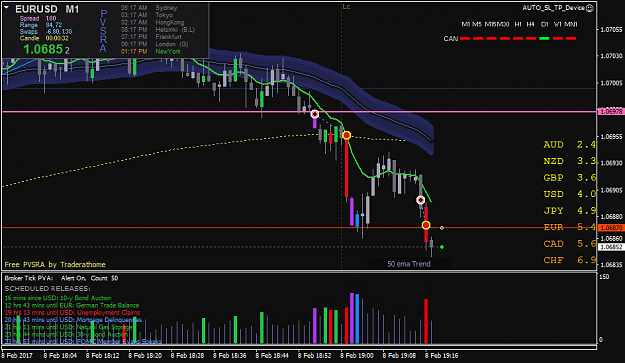Click the EUR currency strength entry

pos(570,227)
